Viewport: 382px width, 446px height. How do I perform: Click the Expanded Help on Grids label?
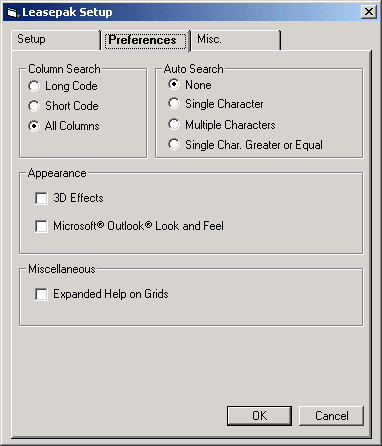point(111,294)
